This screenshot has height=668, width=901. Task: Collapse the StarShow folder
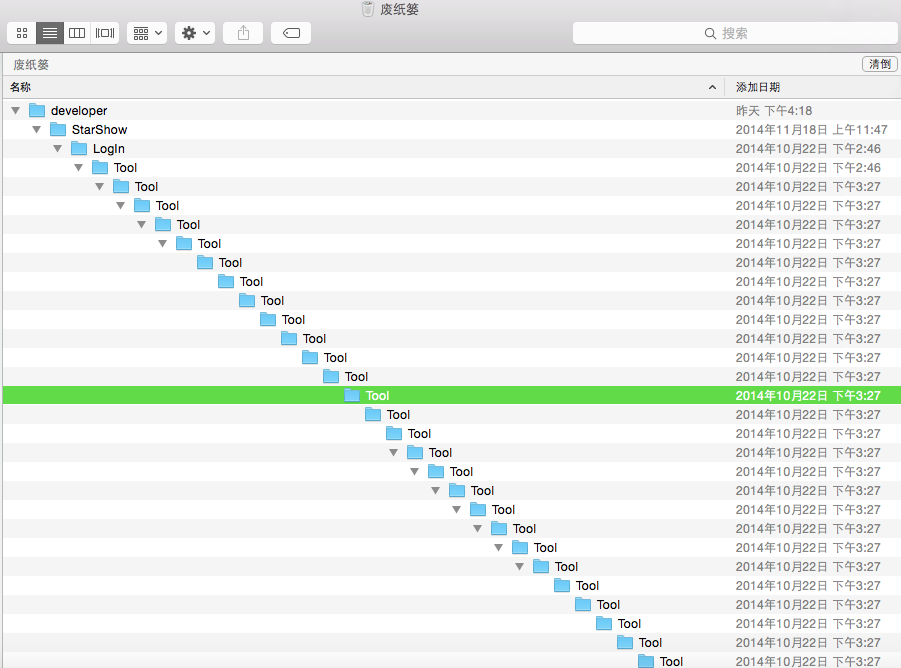[x=37, y=130]
